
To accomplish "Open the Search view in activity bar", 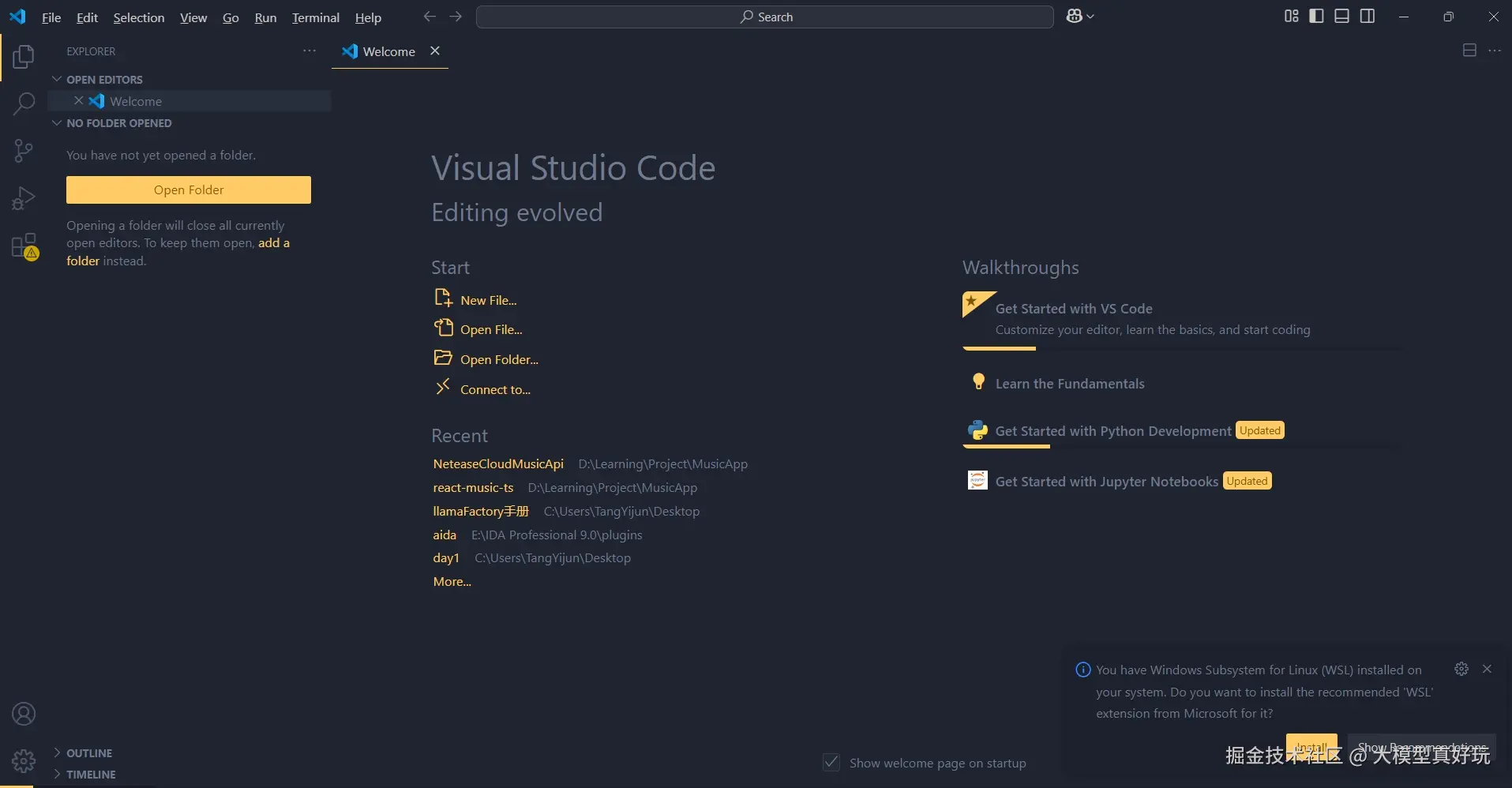I will pos(24,103).
